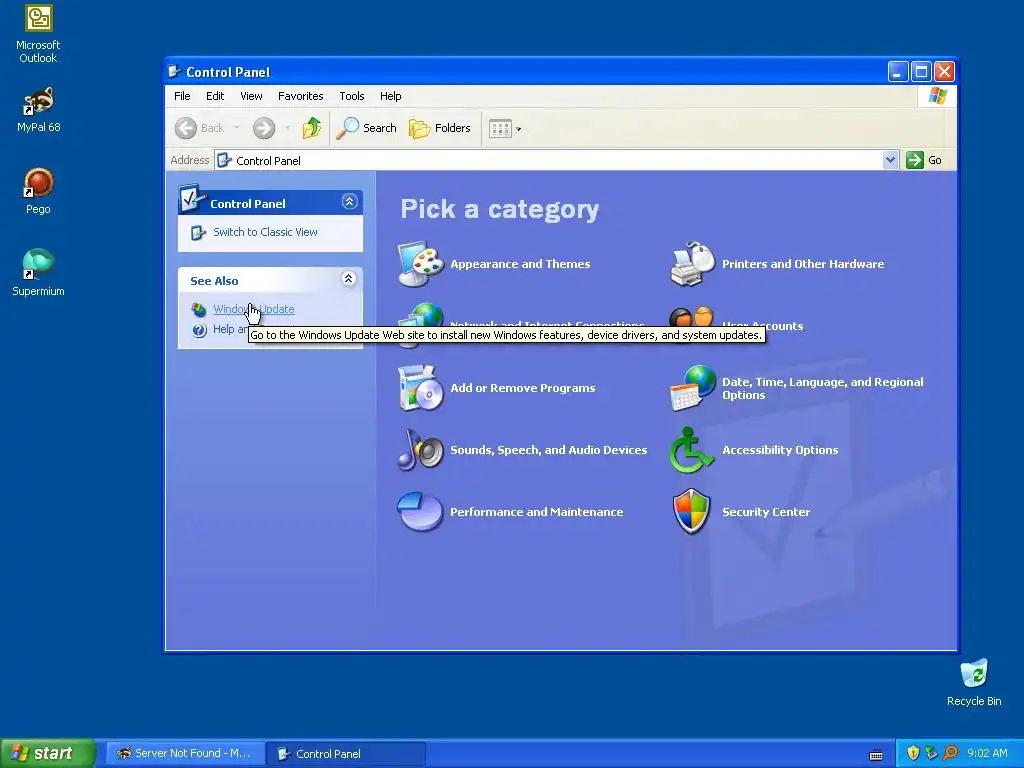Image resolution: width=1024 pixels, height=768 pixels.
Task: Open the Performance and Maintenance pie icon
Action: coord(421,512)
